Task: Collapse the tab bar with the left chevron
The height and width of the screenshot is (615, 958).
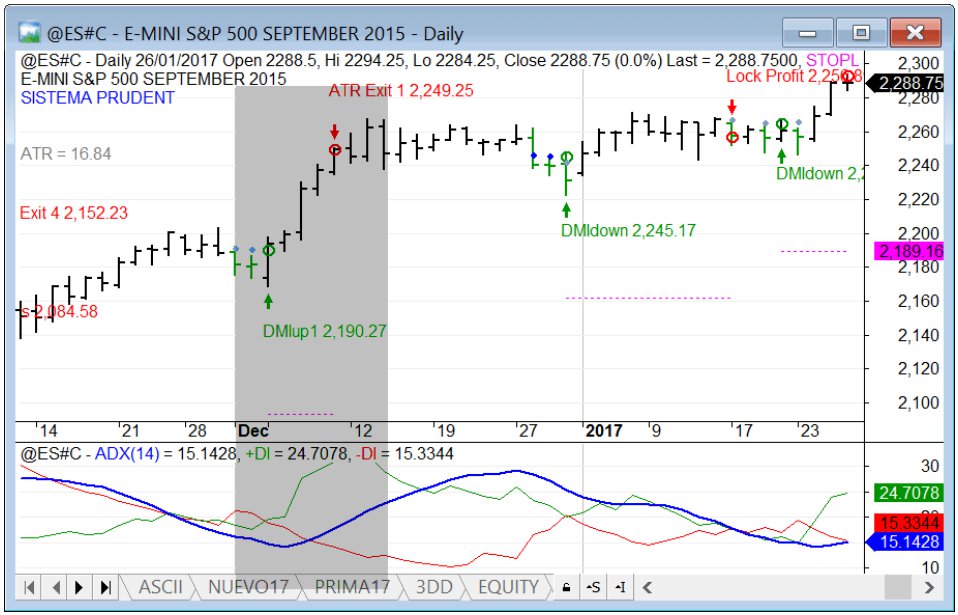Action: [645, 588]
